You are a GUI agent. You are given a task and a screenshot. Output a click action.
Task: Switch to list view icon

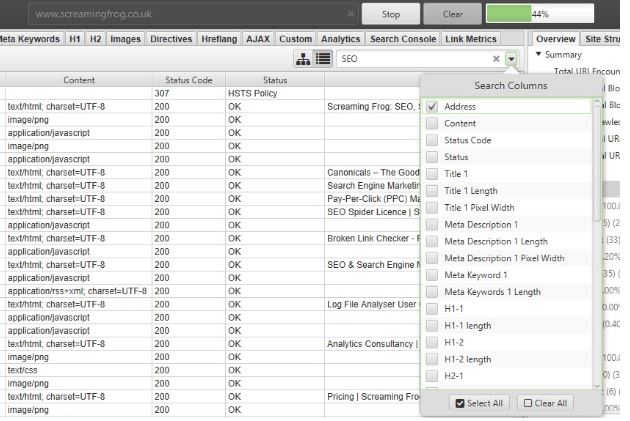(323, 59)
